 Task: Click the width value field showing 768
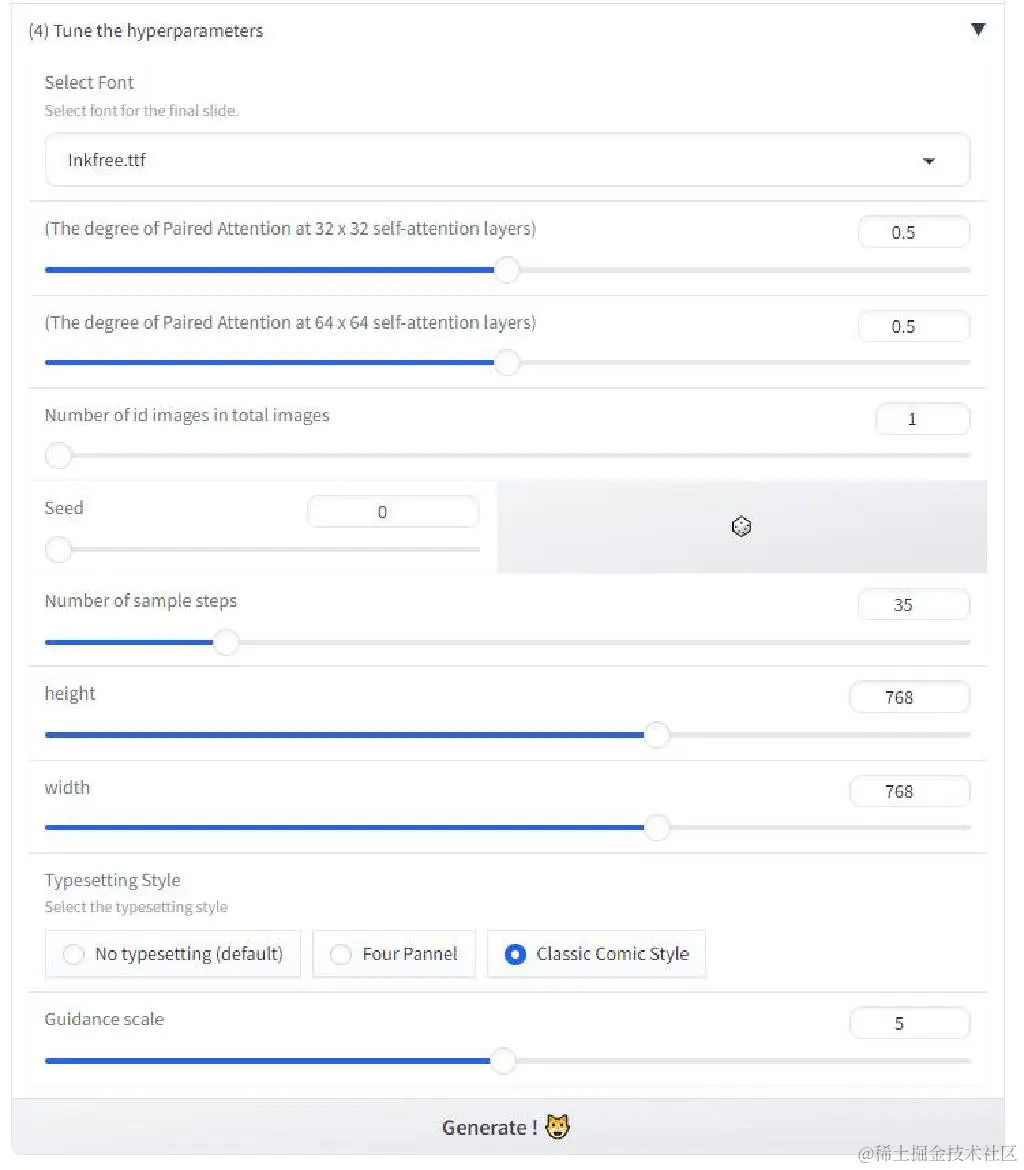pos(909,791)
